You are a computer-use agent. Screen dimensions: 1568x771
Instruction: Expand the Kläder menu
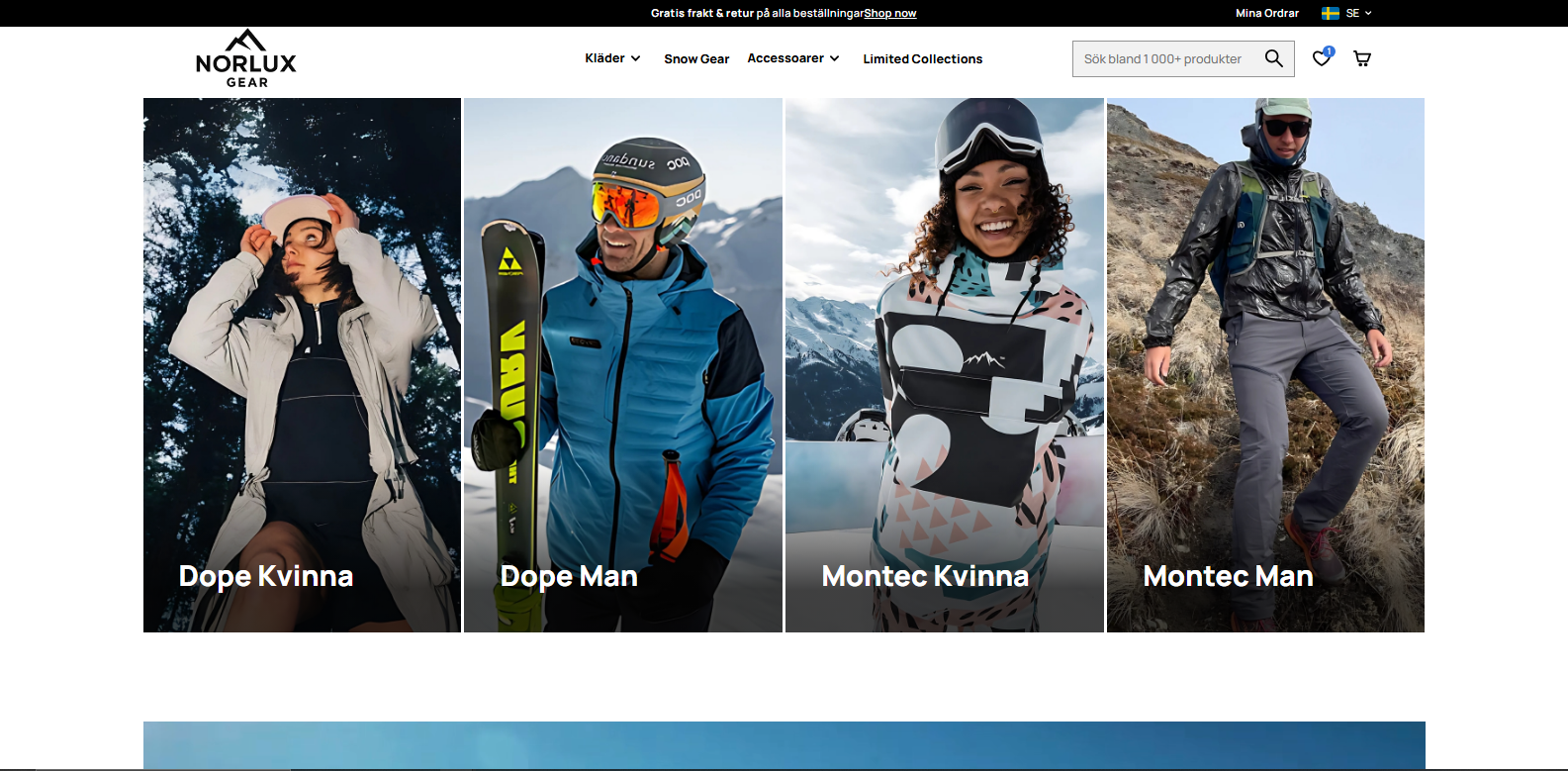(612, 58)
